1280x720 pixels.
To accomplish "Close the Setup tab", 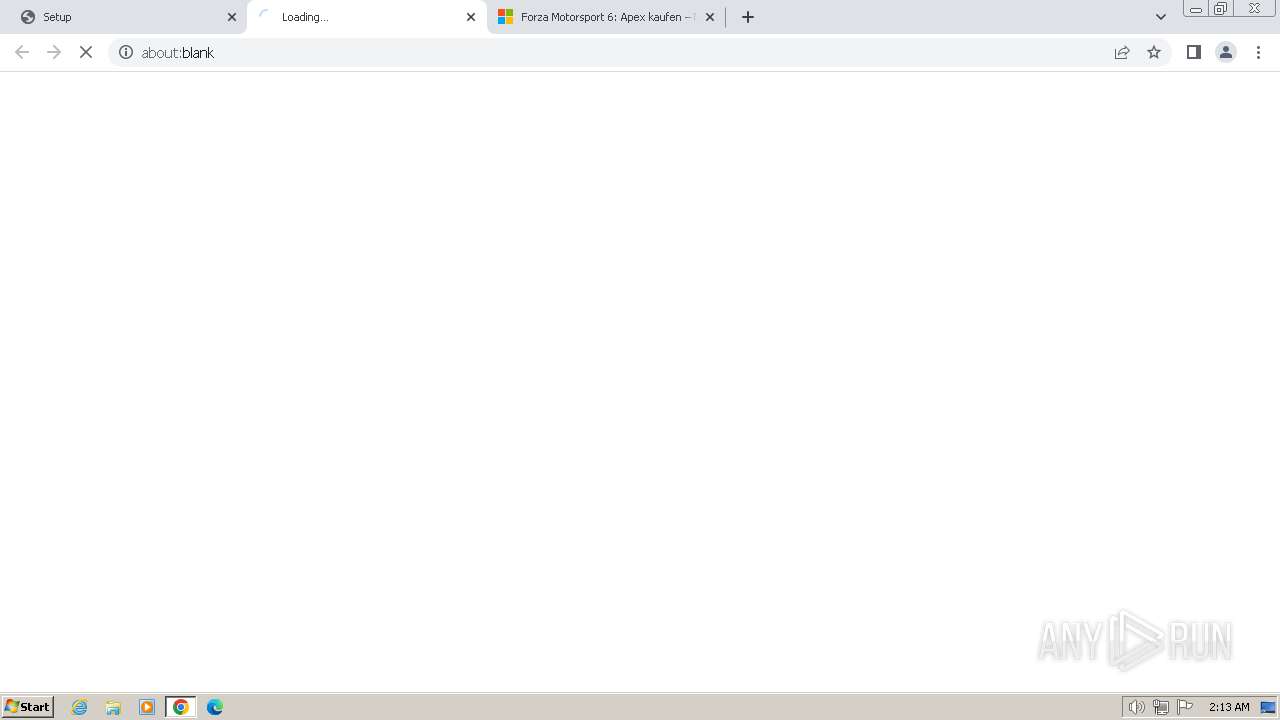I will [x=232, y=17].
